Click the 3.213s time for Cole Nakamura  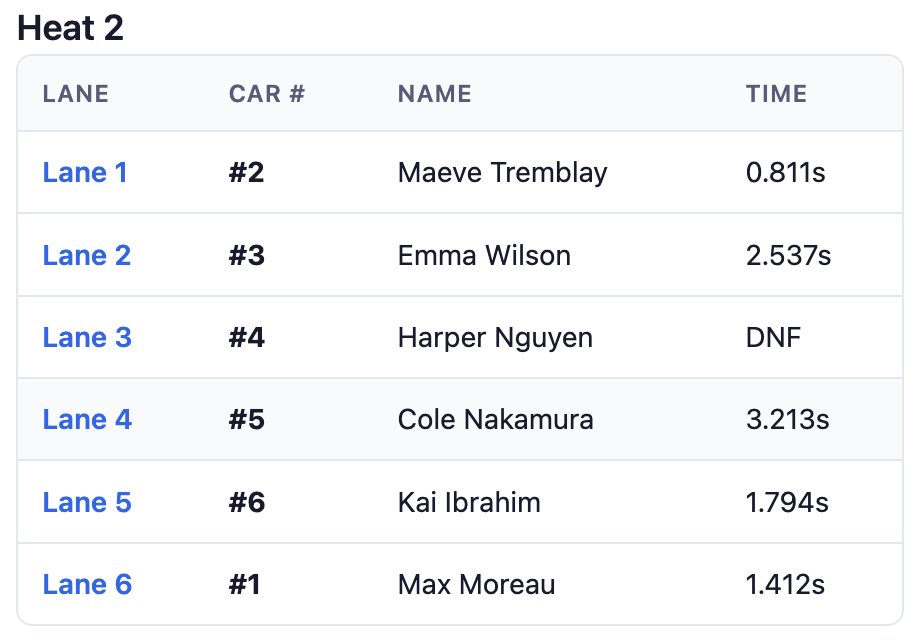pyautogui.click(x=788, y=419)
